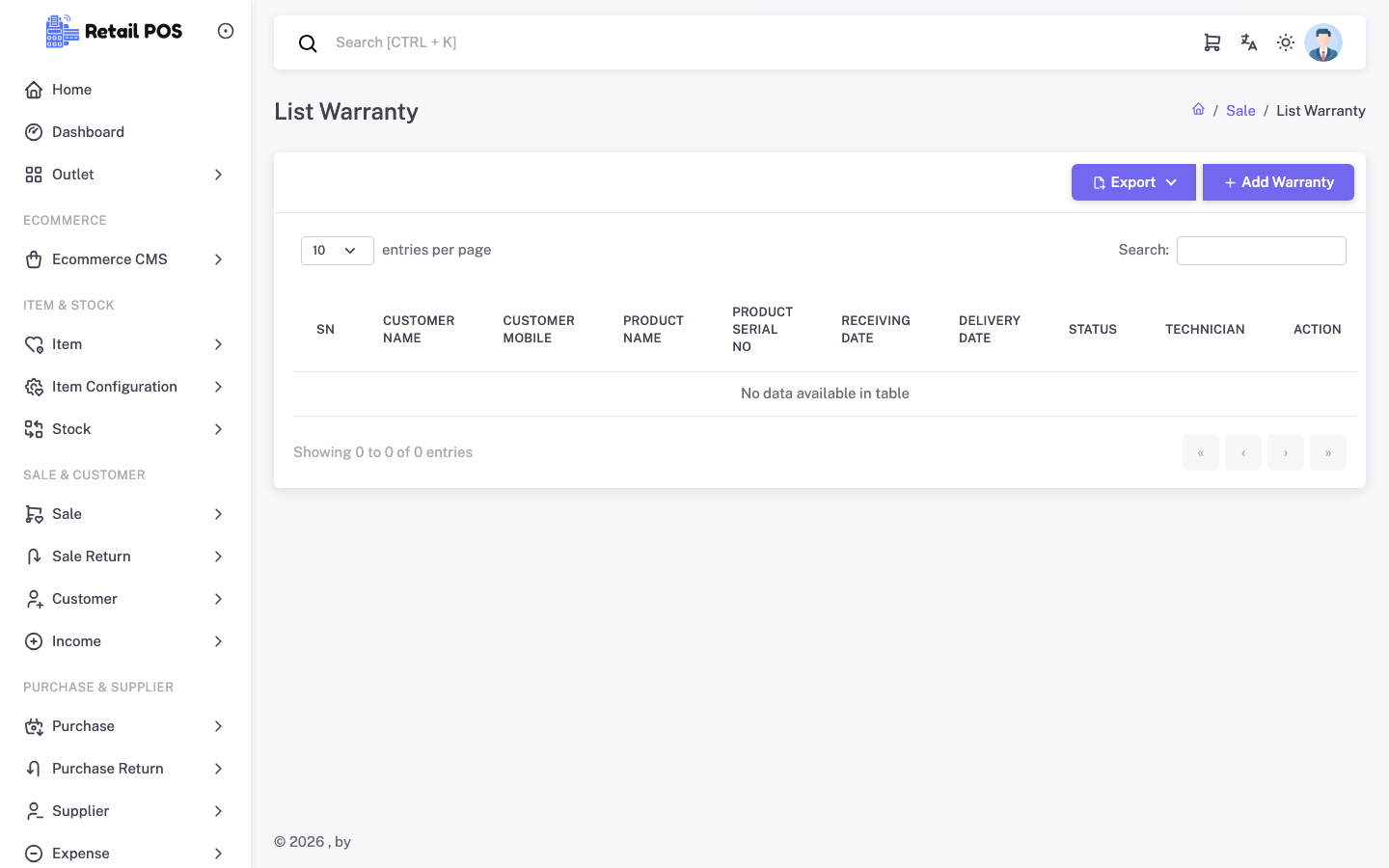Image resolution: width=1389 pixels, height=868 pixels.
Task: Click the Supplier person icon
Action: tap(34, 811)
